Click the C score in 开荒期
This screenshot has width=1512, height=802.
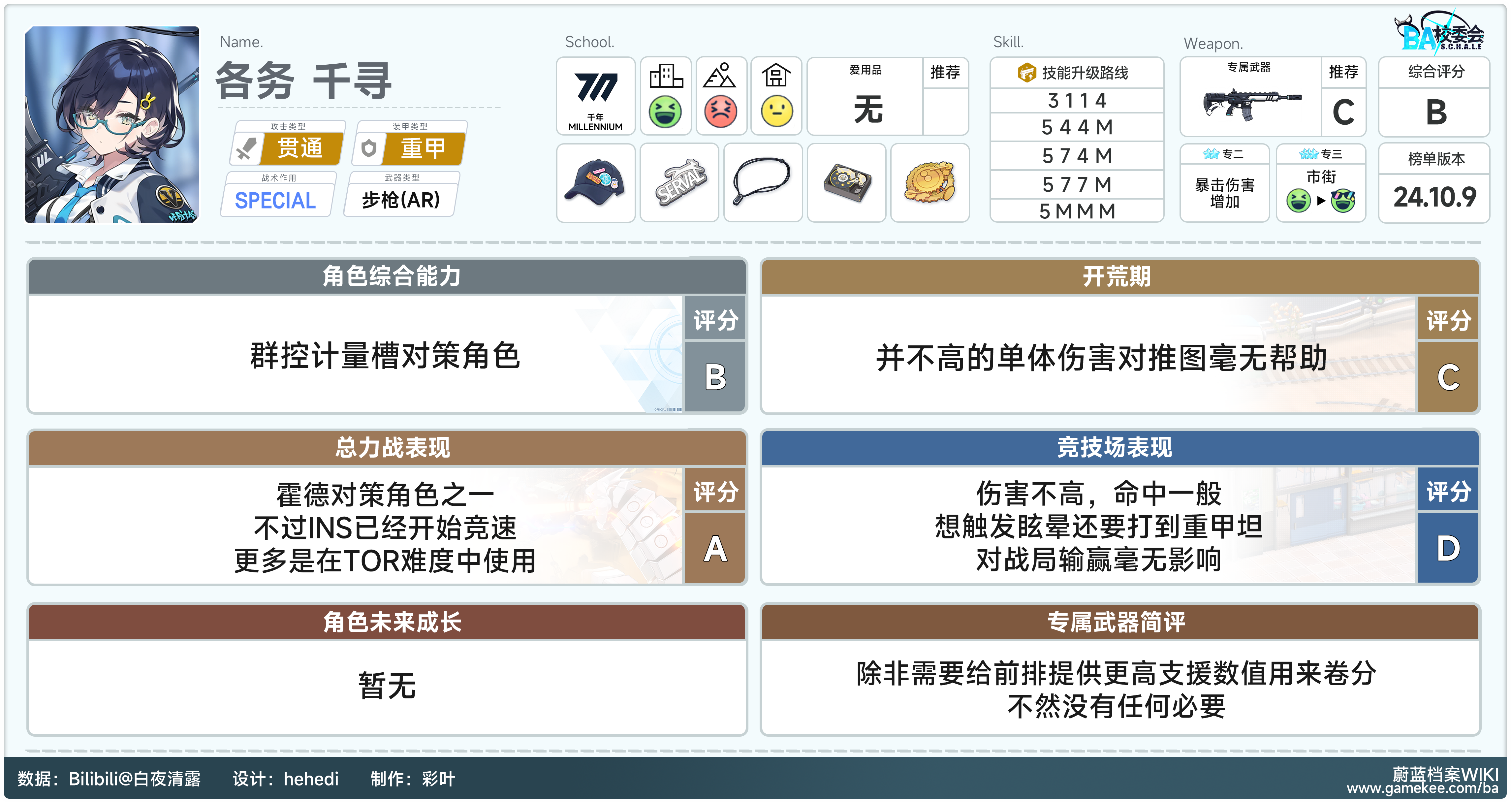click(x=1447, y=377)
